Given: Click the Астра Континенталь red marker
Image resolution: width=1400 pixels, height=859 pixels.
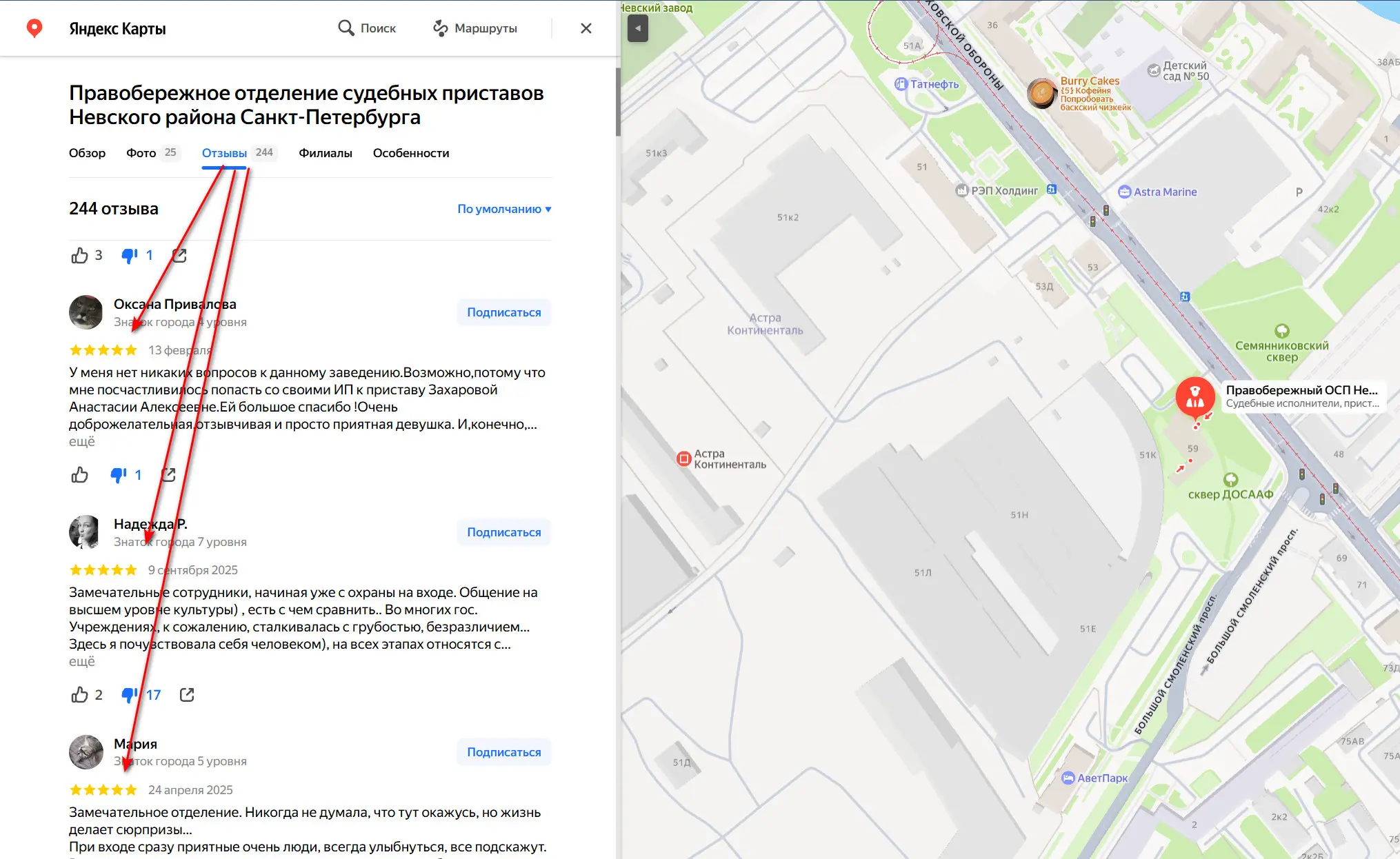Looking at the screenshot, I should coord(683,458).
